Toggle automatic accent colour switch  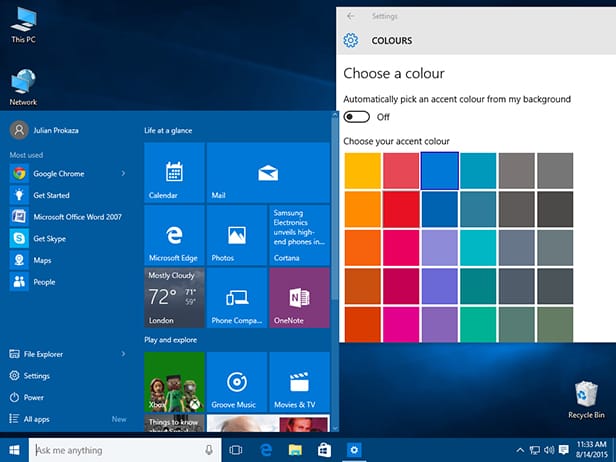[356, 117]
